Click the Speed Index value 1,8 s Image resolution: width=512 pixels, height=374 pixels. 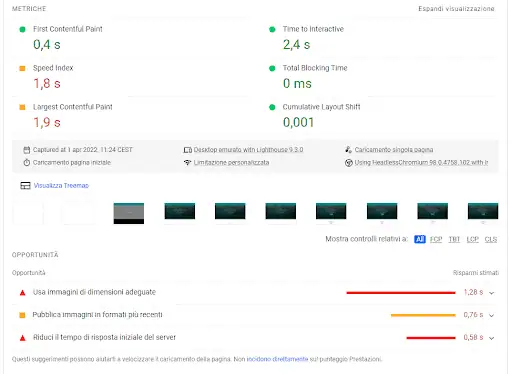pyautogui.click(x=47, y=84)
